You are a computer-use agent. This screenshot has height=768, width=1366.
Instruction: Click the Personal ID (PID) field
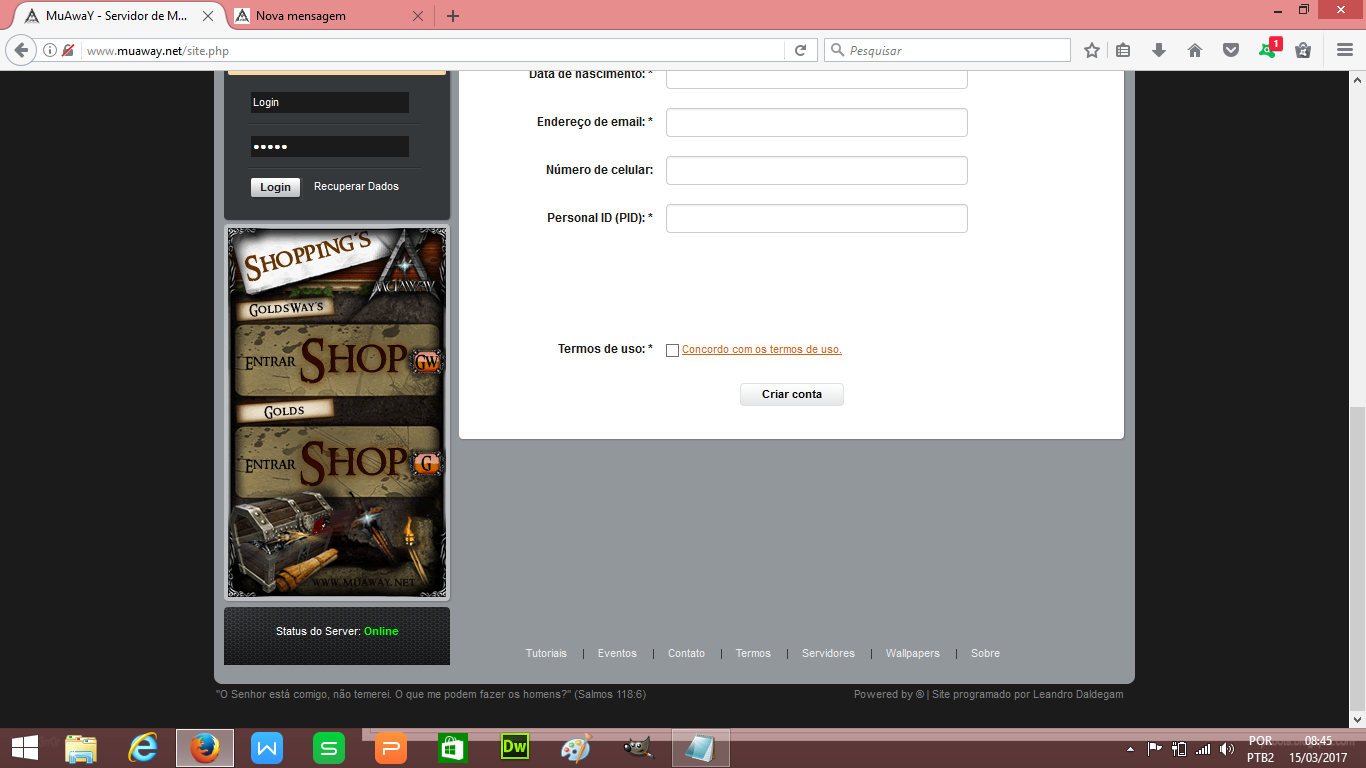816,218
